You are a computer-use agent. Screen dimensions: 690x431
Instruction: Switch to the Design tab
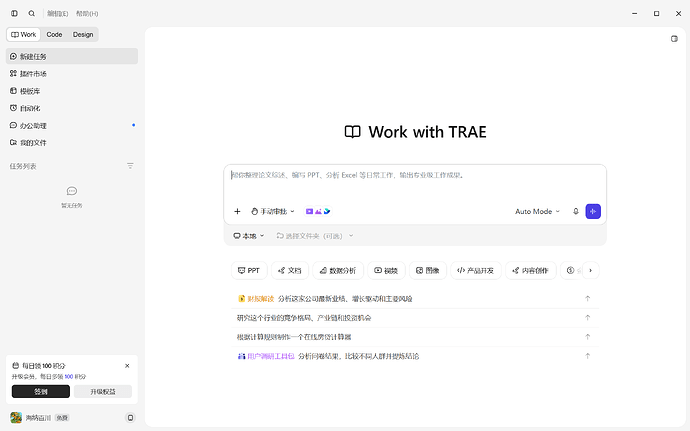pos(83,34)
